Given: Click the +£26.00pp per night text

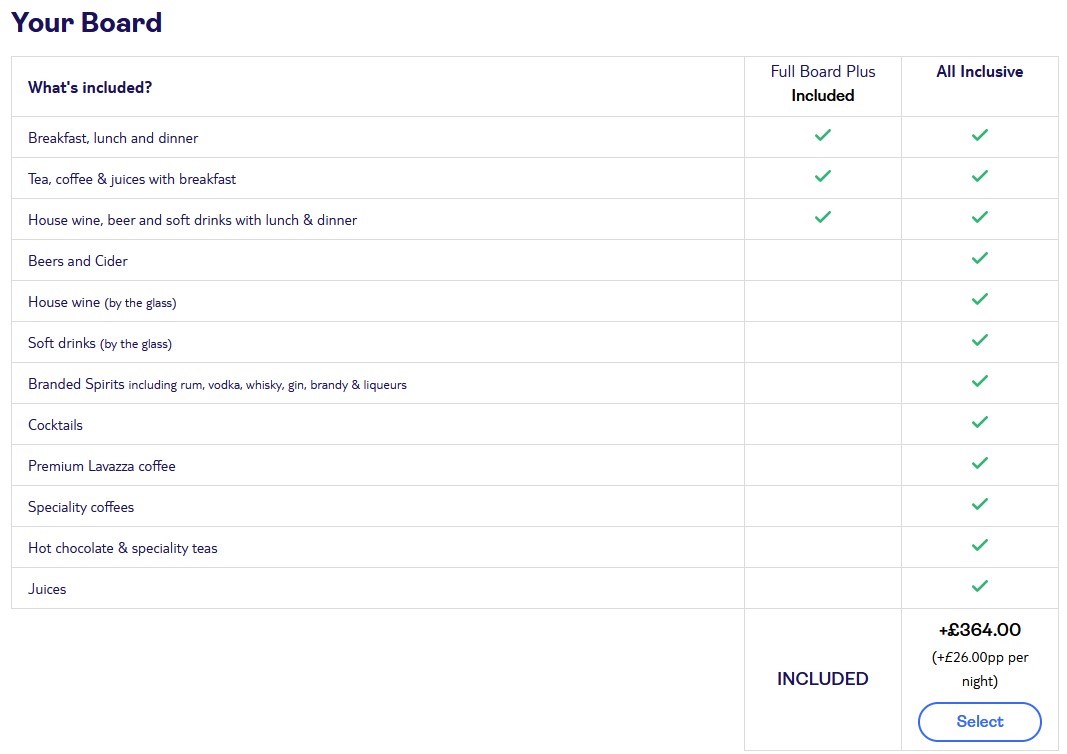Looking at the screenshot, I should (x=979, y=669).
